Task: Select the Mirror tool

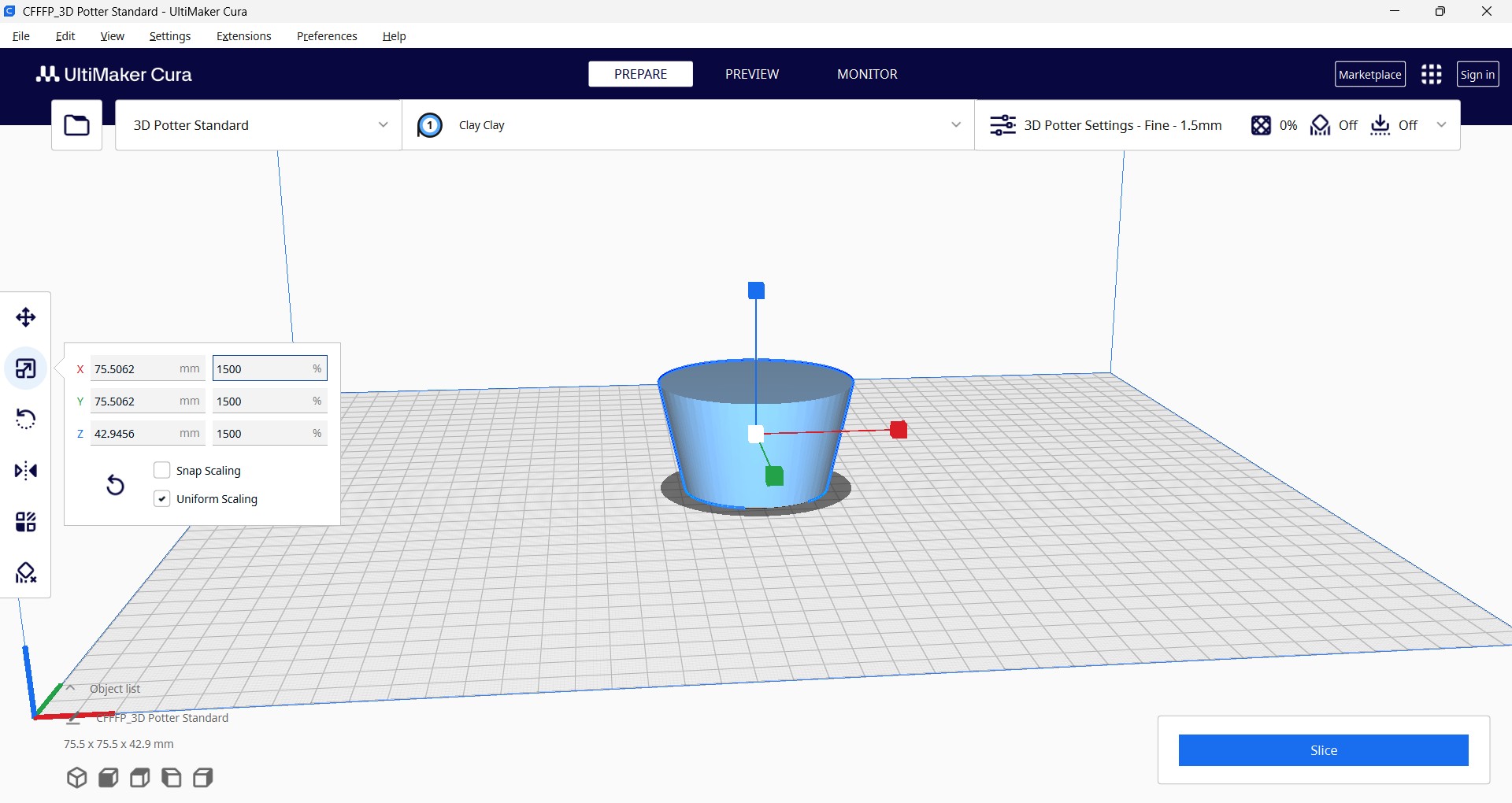Action: pos(26,471)
